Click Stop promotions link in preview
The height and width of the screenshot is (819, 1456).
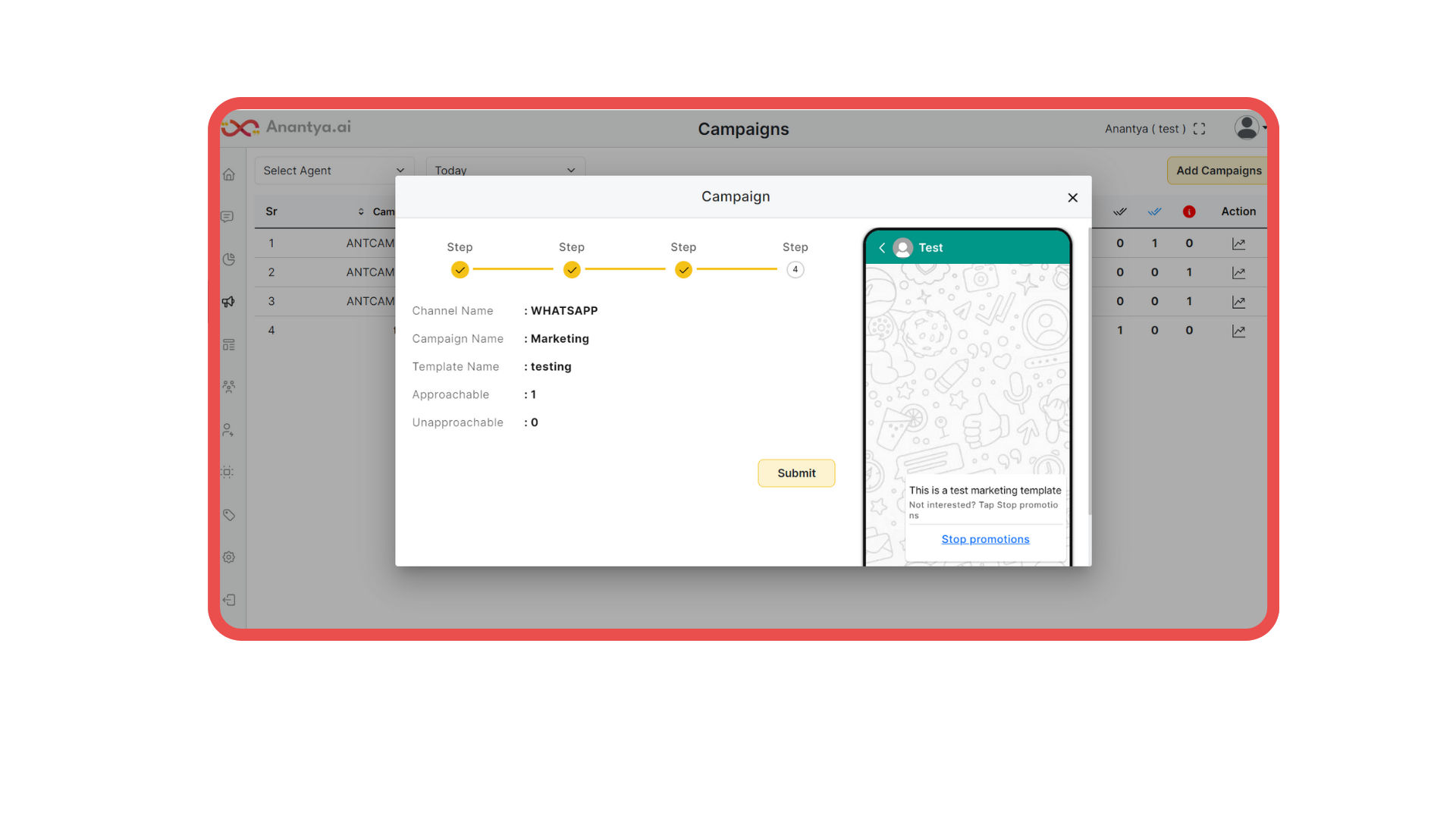(x=985, y=539)
